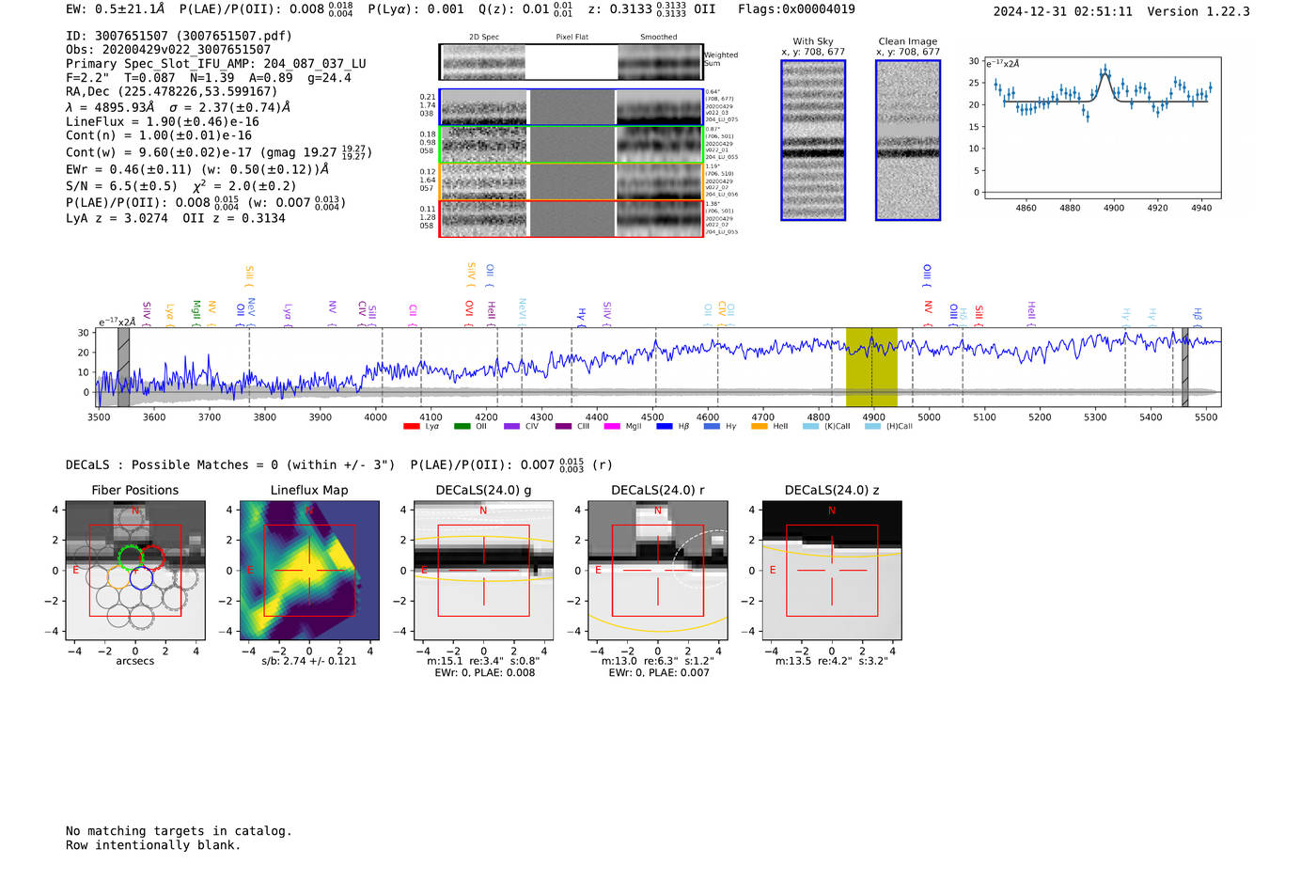Open the DECaLS(24.0) r cutout

(x=658, y=571)
